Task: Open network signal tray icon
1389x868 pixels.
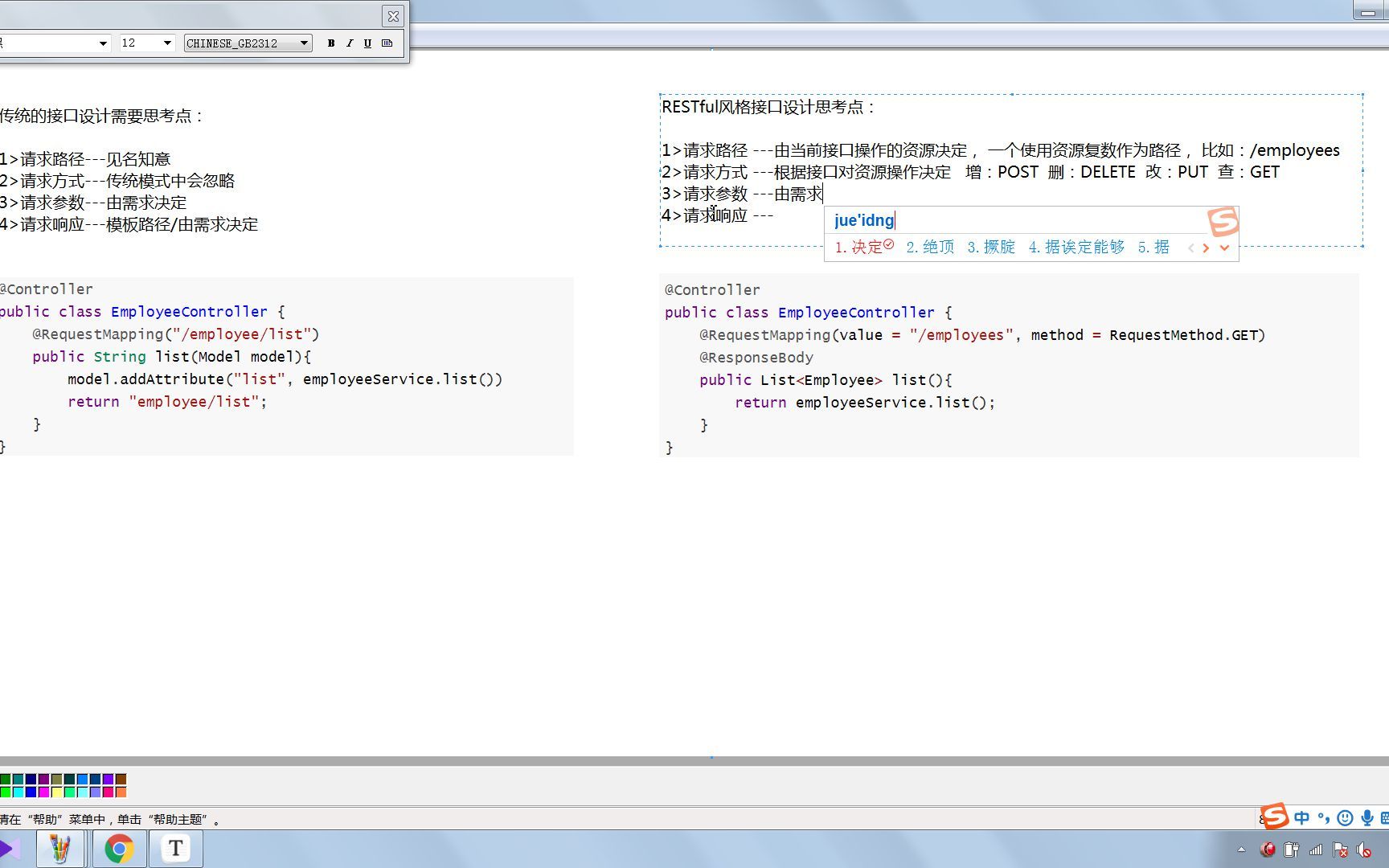Action: pos(1316,850)
